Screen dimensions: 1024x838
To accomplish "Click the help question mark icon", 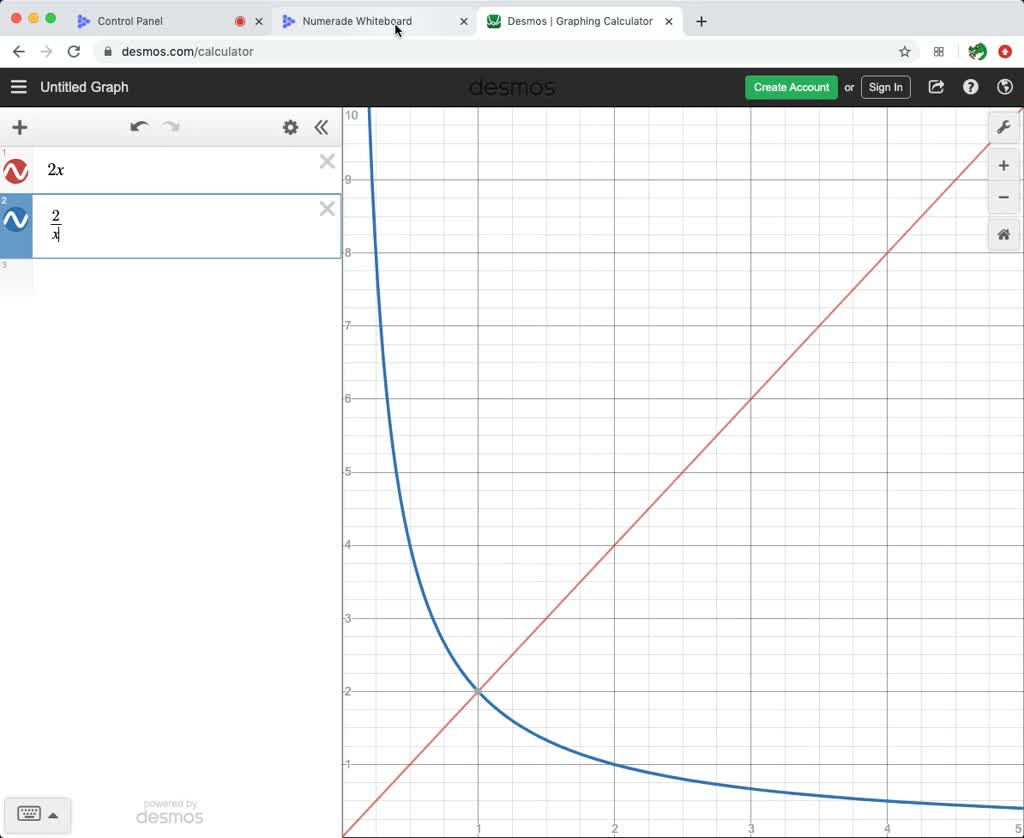I will 970,87.
